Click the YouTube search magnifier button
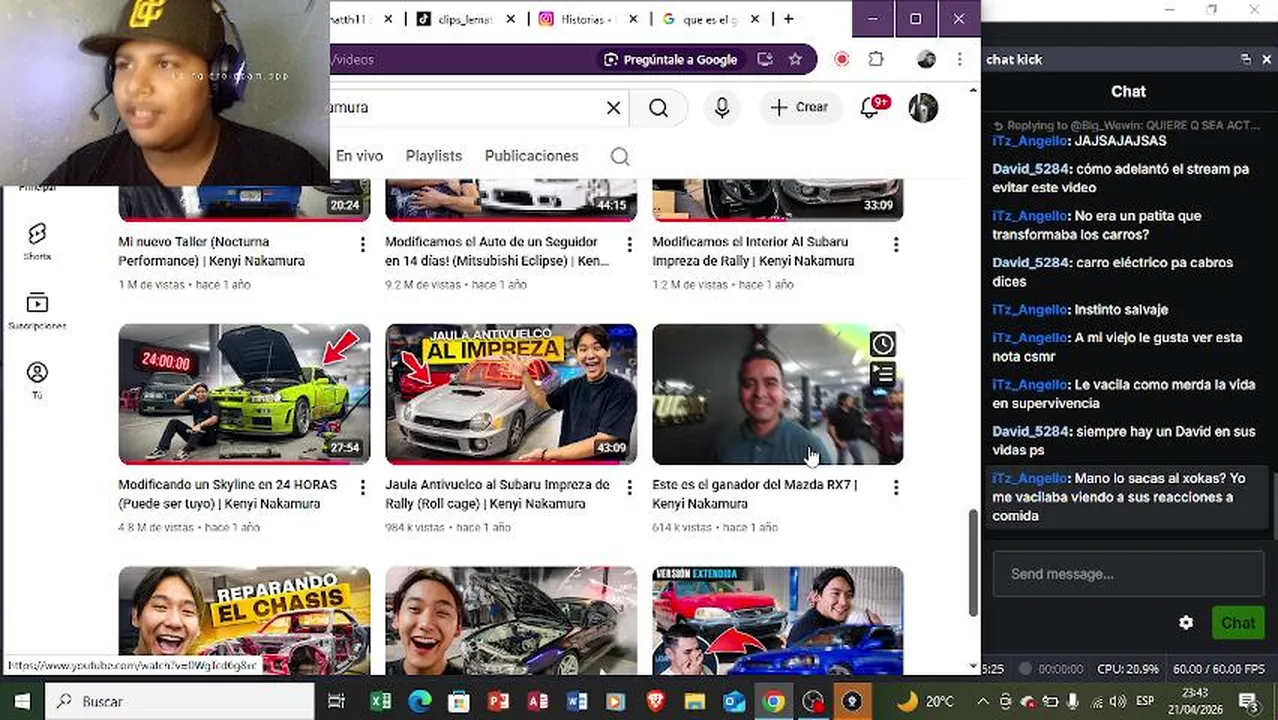1278x720 pixels. [658, 108]
